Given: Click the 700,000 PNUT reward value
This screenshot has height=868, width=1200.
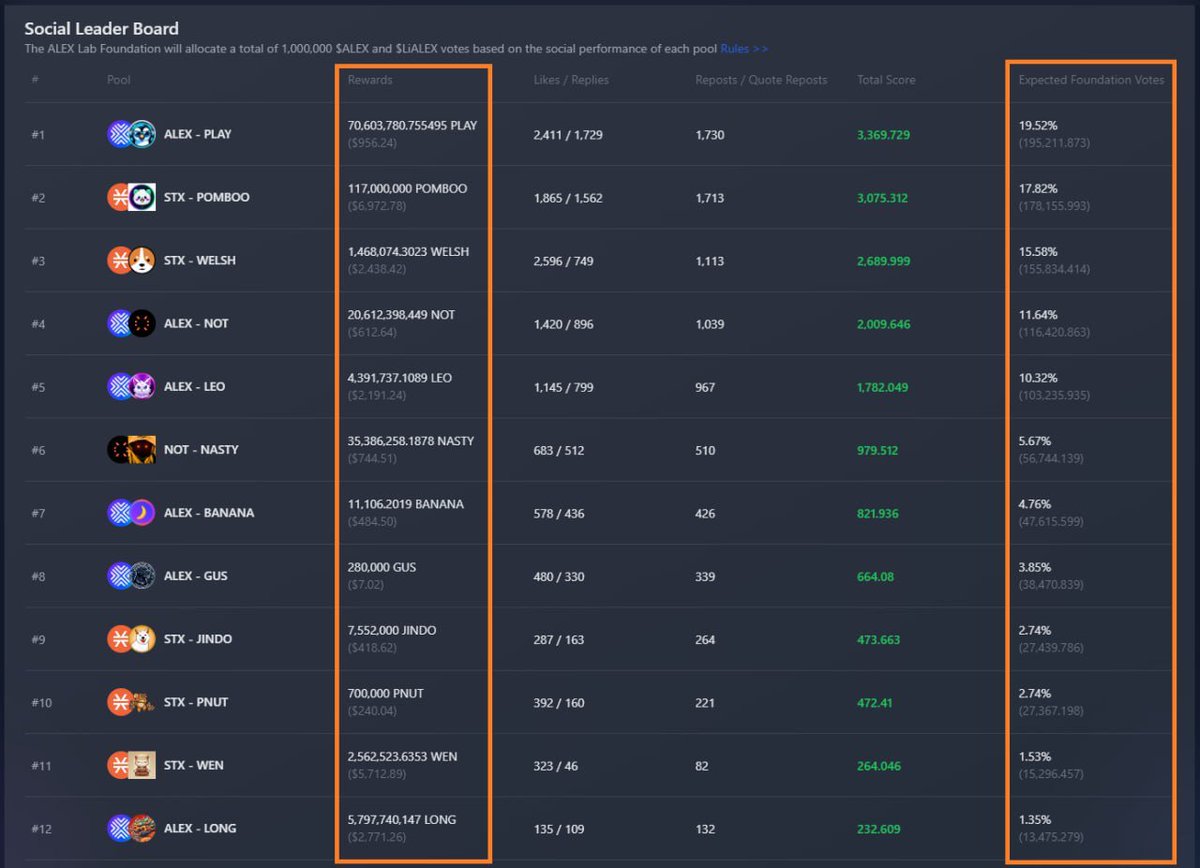Looking at the screenshot, I should (386, 693).
